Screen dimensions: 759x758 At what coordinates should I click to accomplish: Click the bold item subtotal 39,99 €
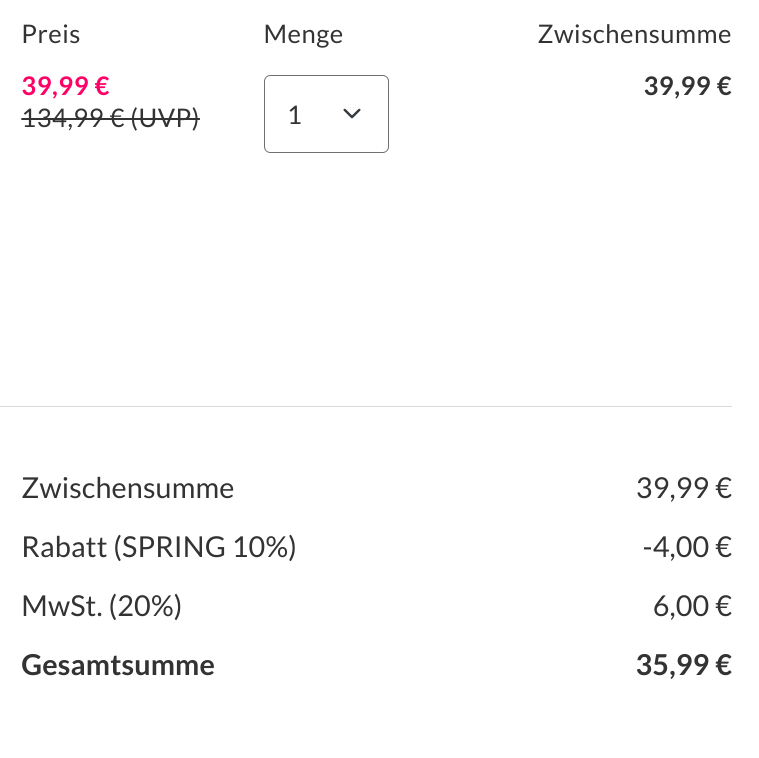pyautogui.click(x=687, y=86)
